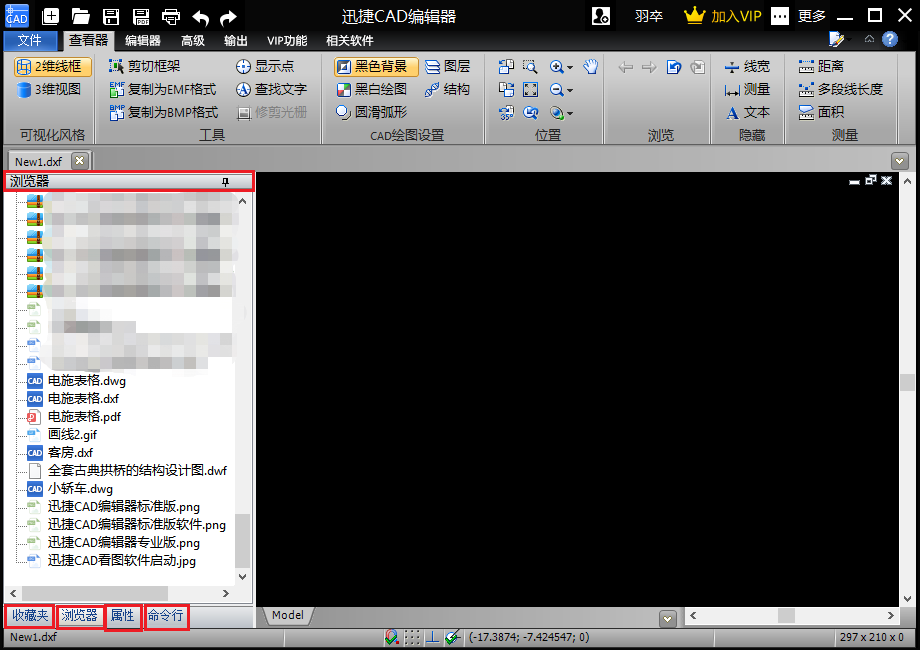The width and height of the screenshot is (920, 650).
Task: Open a file with the folder icon
Action: [x=80, y=16]
